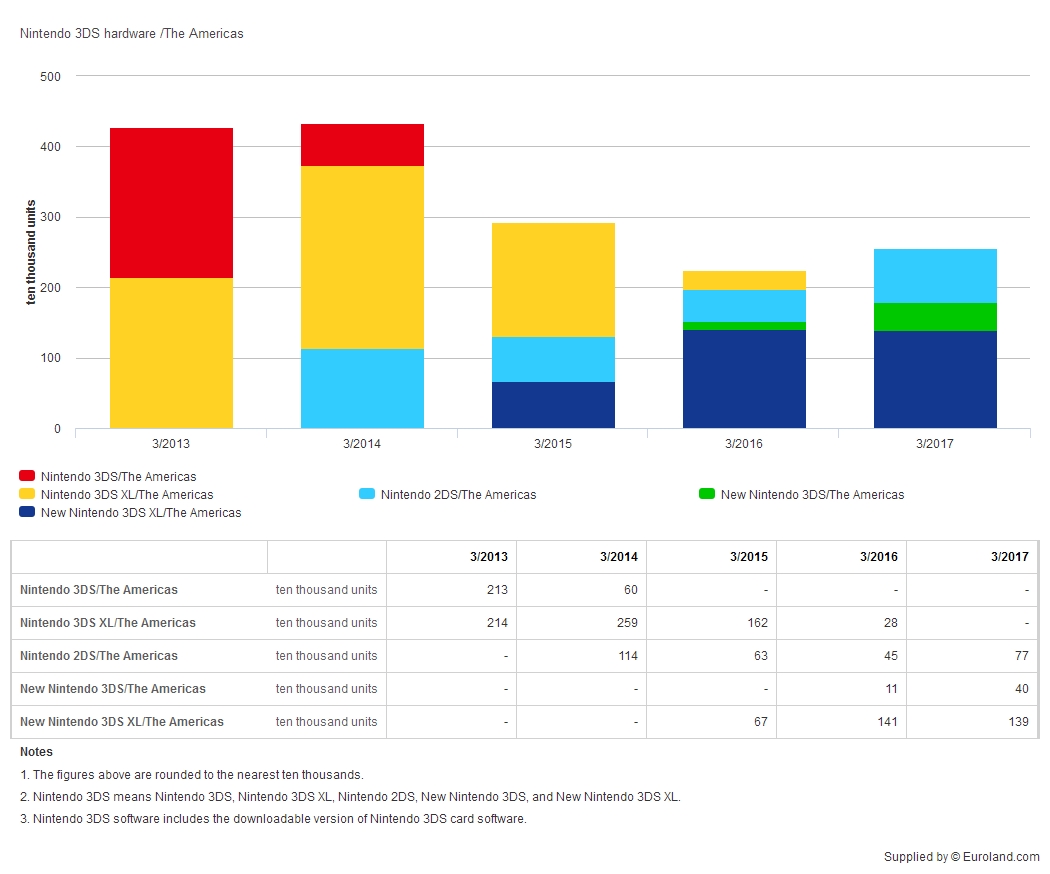1050x874 pixels.
Task: Click the table cell with value 77
Action: click(x=972, y=656)
